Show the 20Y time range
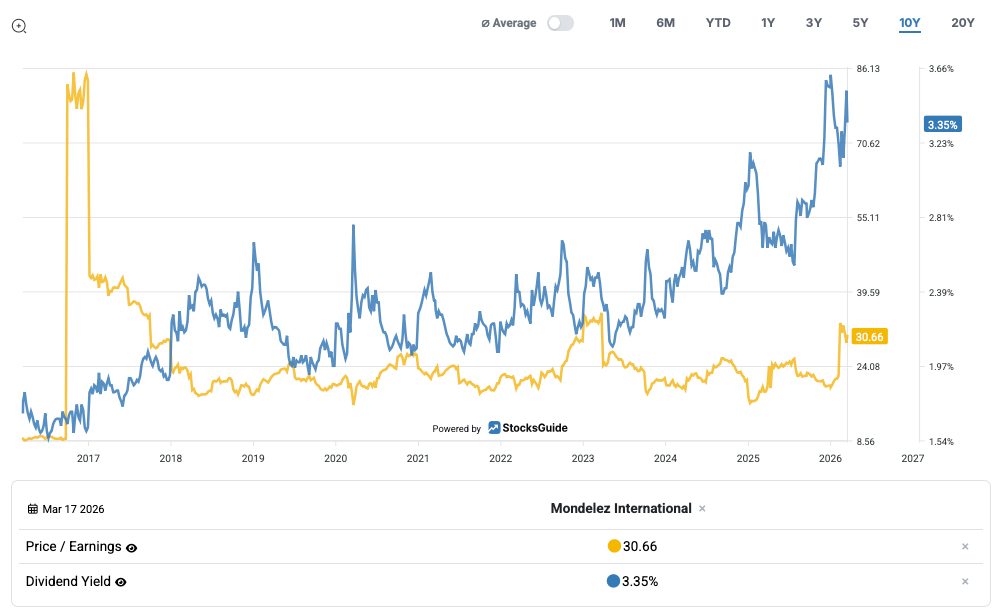Image resolution: width=996 pixels, height=613 pixels. [x=962, y=23]
